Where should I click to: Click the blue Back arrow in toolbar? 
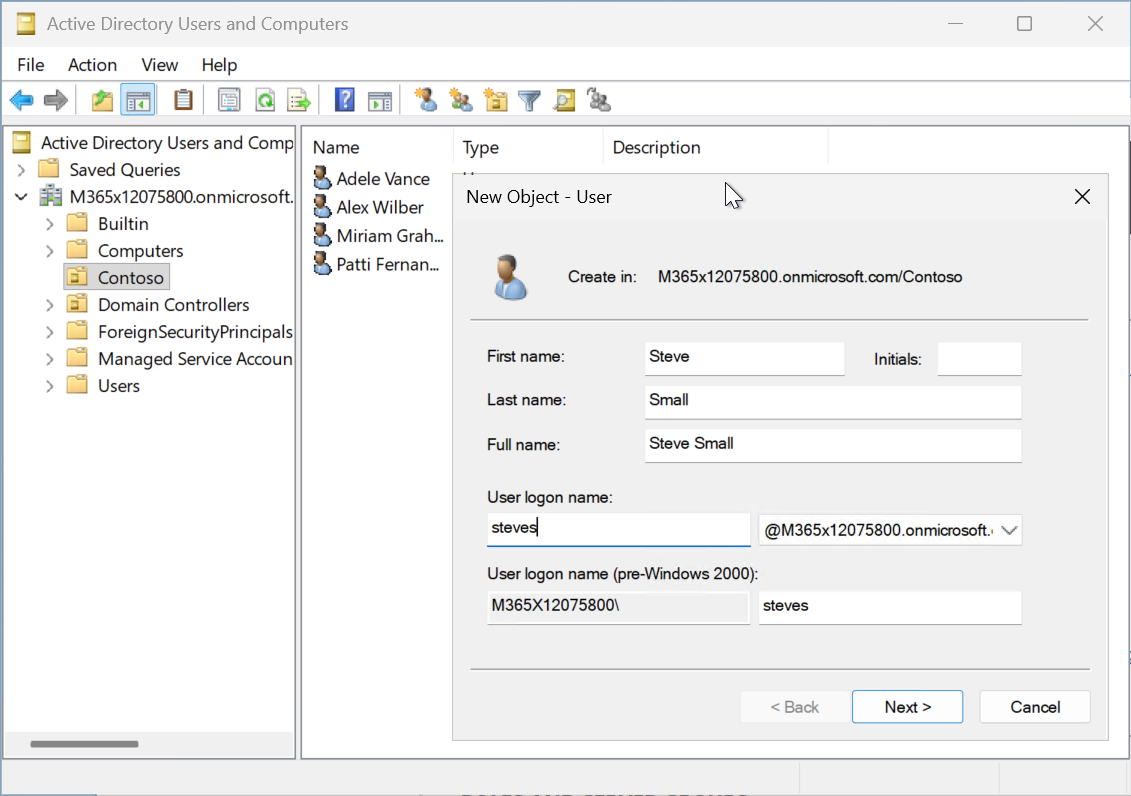(x=21, y=100)
